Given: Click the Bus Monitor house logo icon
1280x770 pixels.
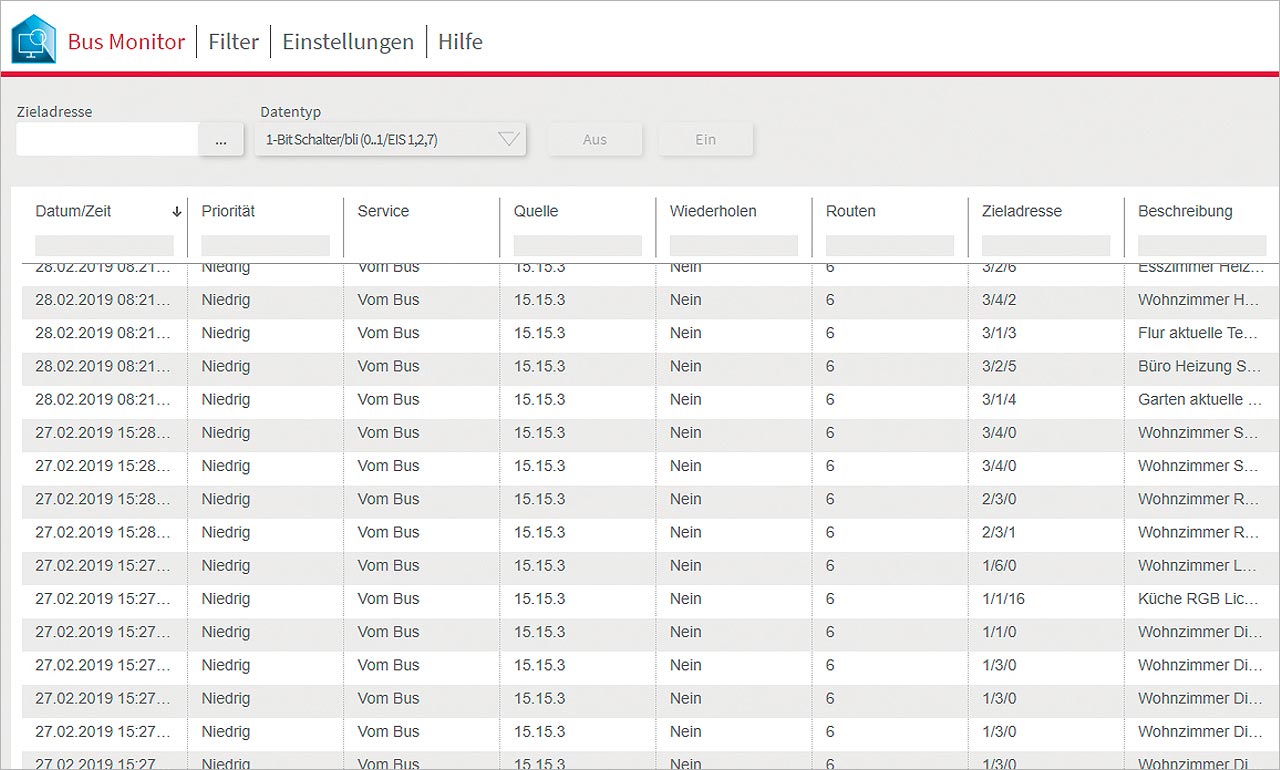Looking at the screenshot, I should [x=34, y=40].
